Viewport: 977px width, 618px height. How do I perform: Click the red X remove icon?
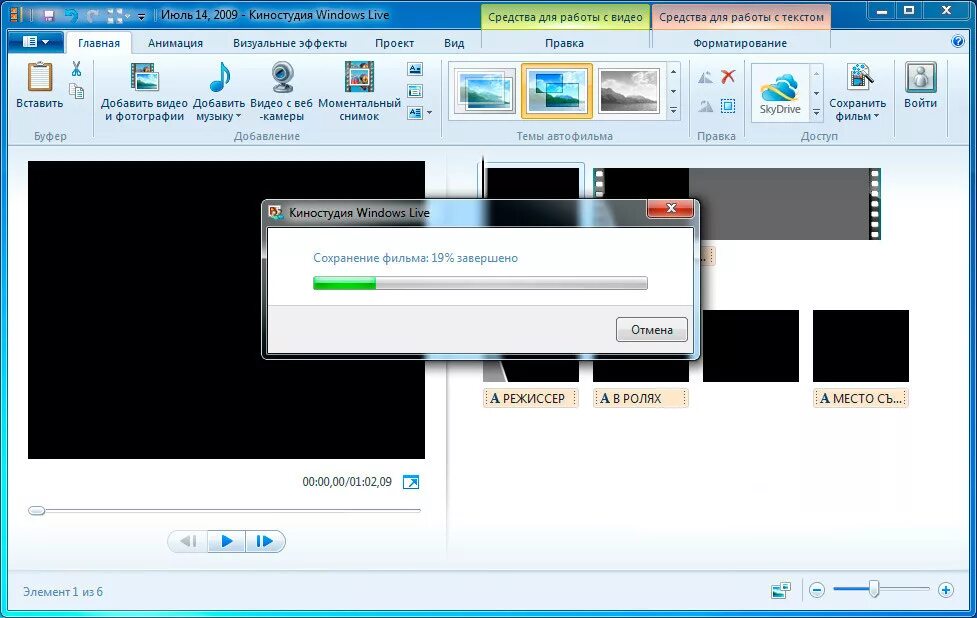(728, 77)
